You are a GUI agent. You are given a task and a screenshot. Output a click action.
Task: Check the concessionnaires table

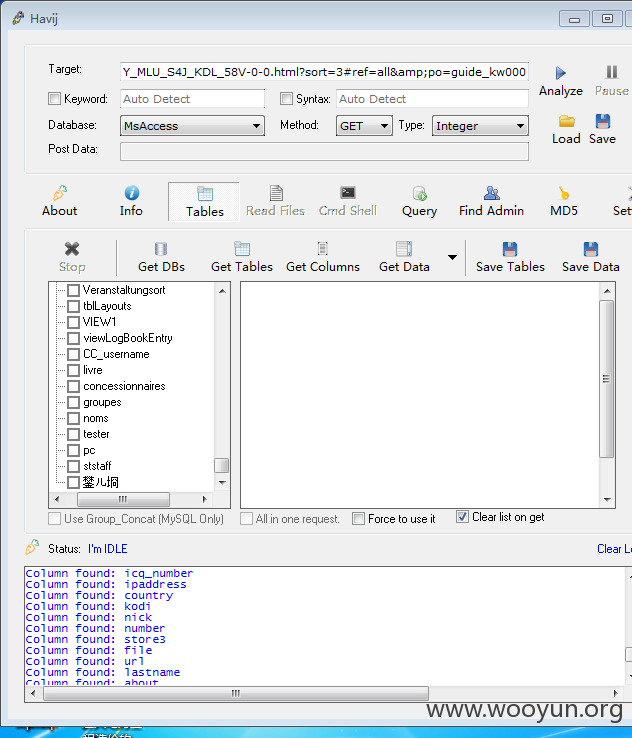click(x=73, y=386)
